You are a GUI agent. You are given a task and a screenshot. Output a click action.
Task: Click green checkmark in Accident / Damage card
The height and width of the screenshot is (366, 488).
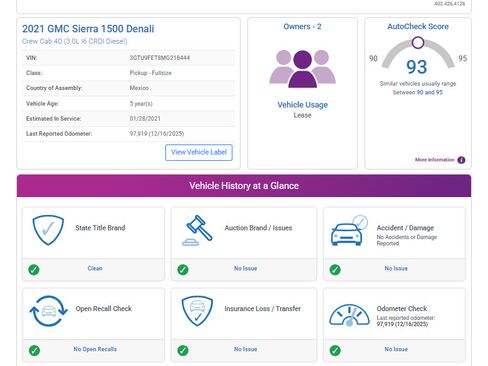click(x=335, y=269)
